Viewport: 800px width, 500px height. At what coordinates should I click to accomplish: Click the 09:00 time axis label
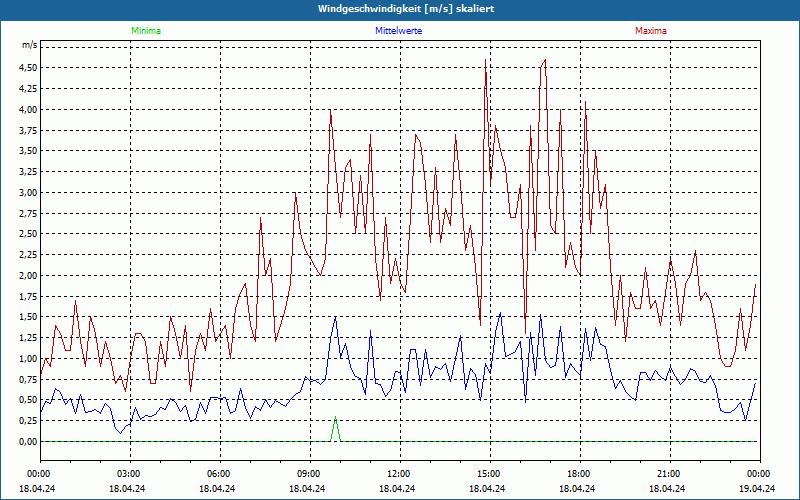[308, 474]
